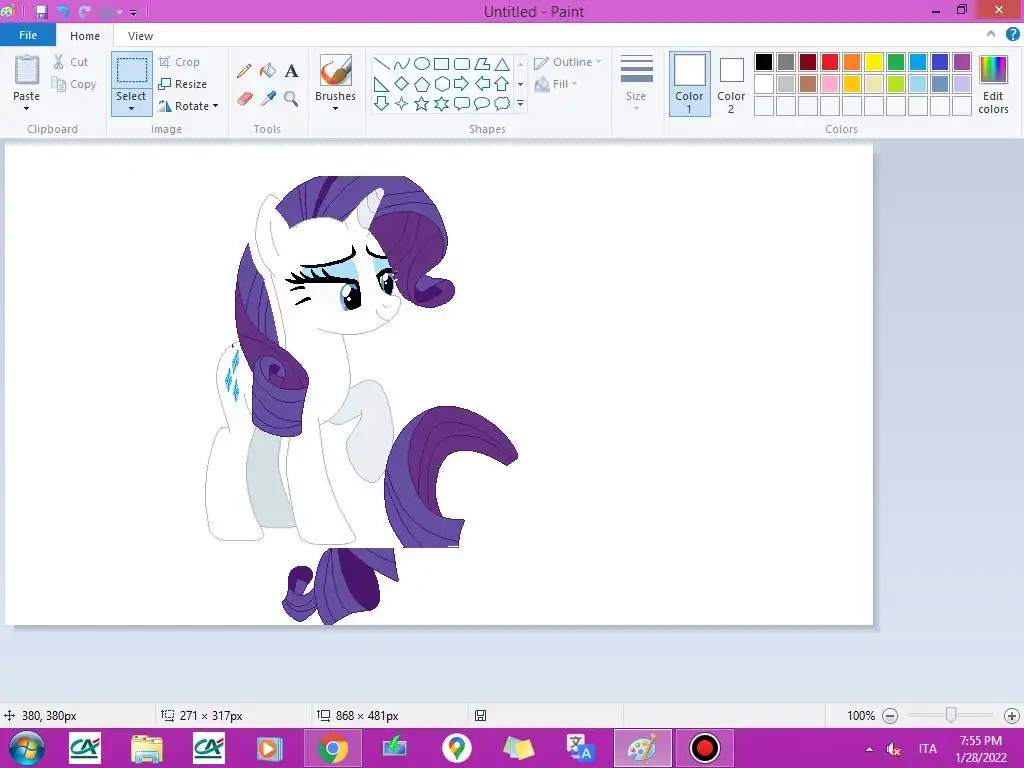Screen dimensions: 1024x768
Task: Select the Fill with color bucket tool
Action: coord(268,71)
